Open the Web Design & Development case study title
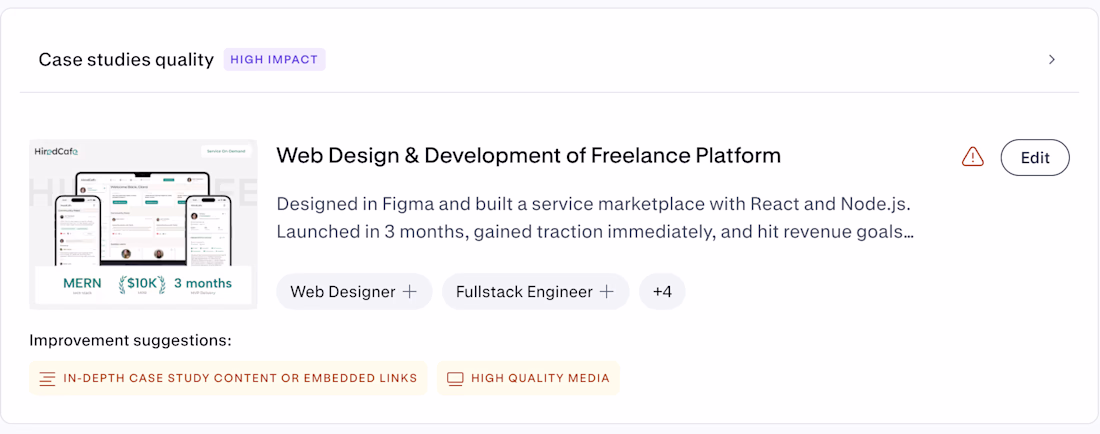This screenshot has width=1100, height=434. [x=528, y=156]
